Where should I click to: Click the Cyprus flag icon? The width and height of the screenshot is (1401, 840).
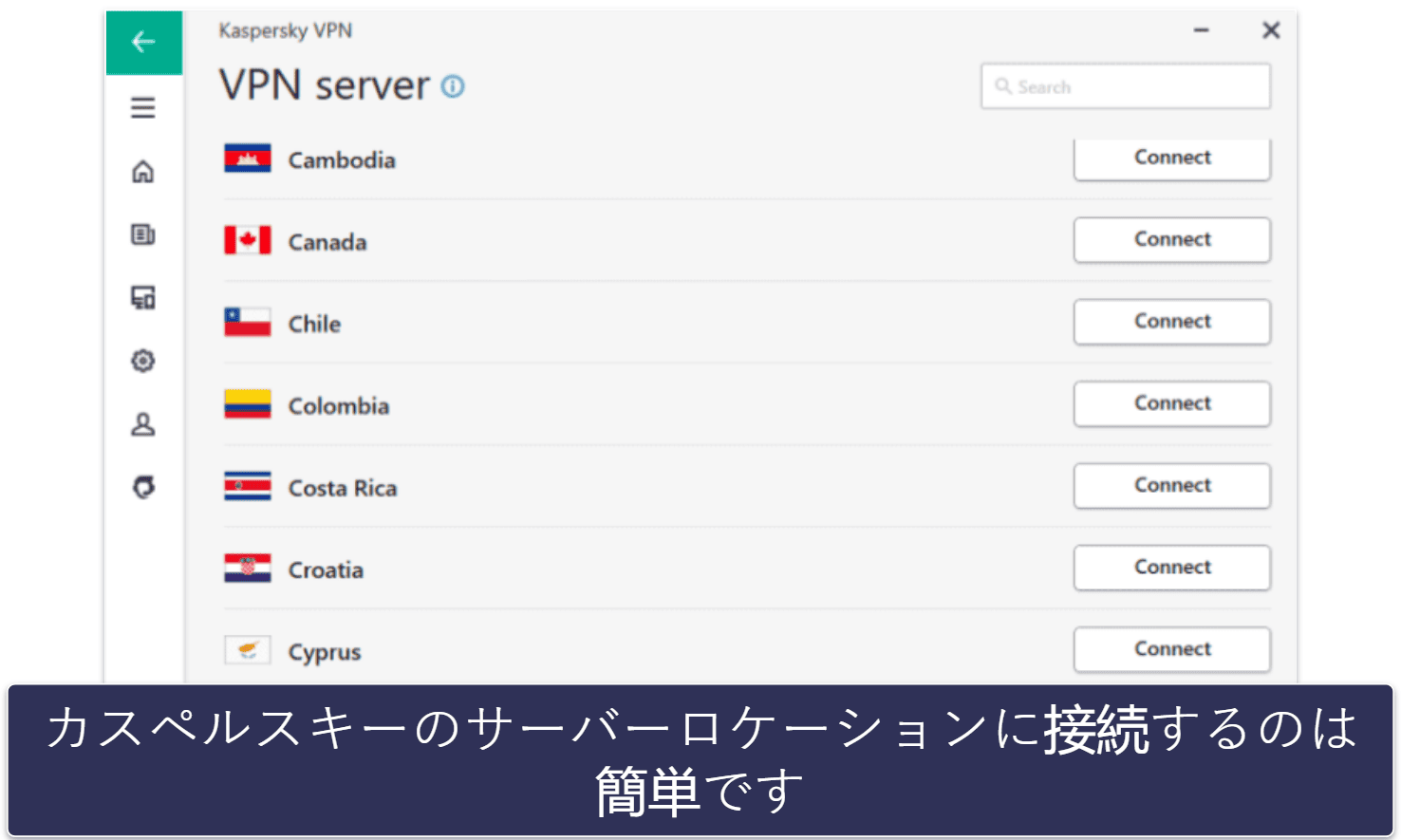pyautogui.click(x=248, y=650)
